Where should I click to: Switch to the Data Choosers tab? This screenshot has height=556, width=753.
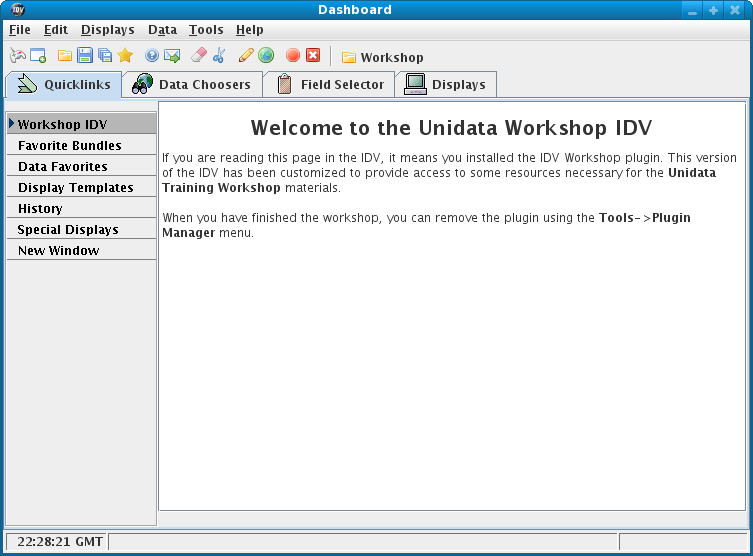pyautogui.click(x=192, y=85)
